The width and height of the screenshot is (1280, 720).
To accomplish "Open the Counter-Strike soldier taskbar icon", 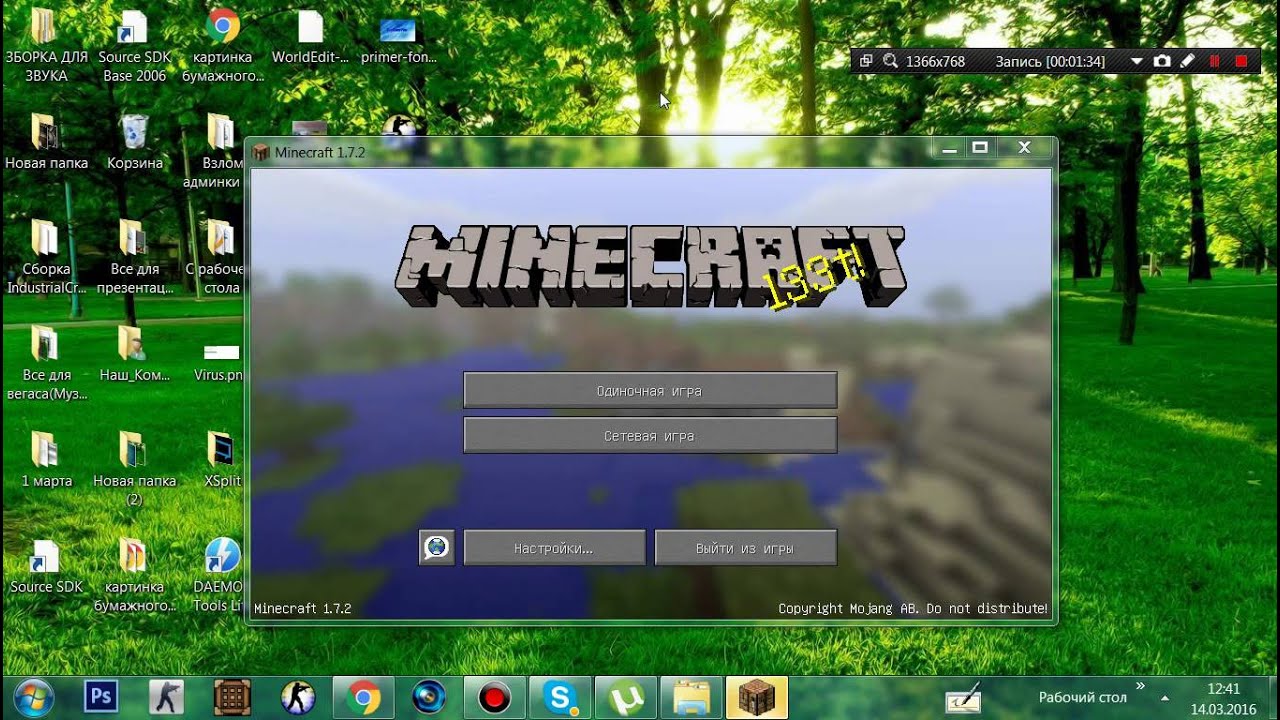I will (x=166, y=697).
